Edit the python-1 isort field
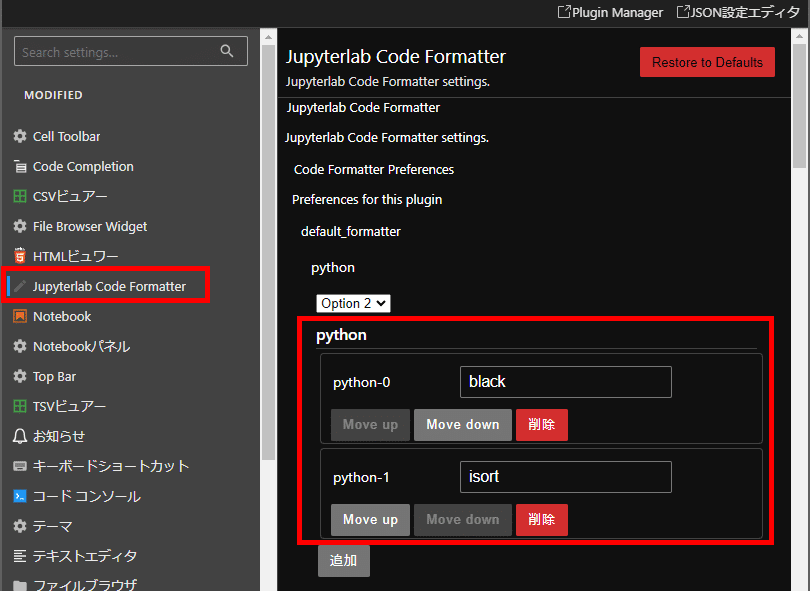This screenshot has width=810, height=591. [566, 477]
